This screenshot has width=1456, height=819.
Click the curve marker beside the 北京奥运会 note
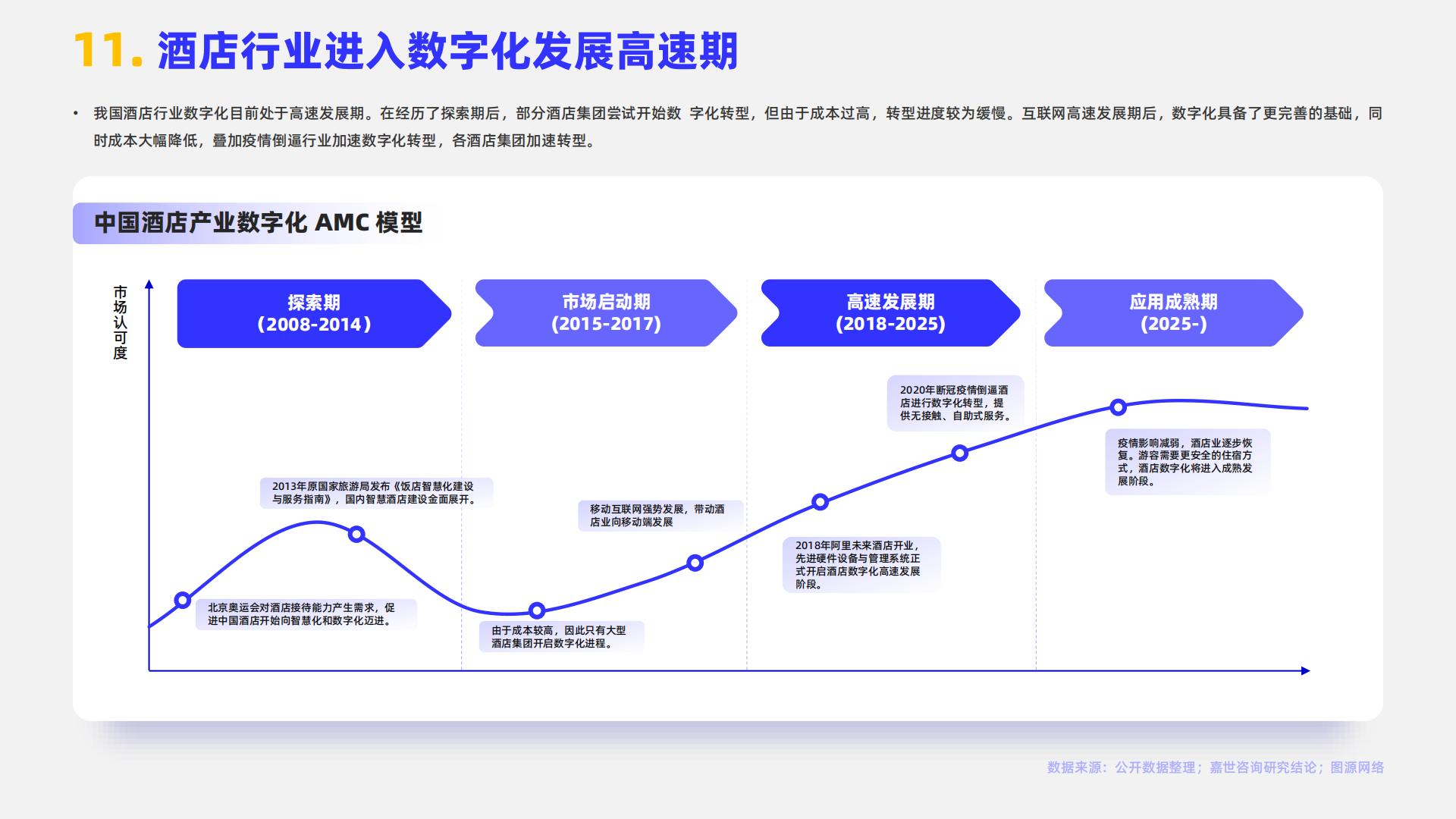[x=183, y=601]
